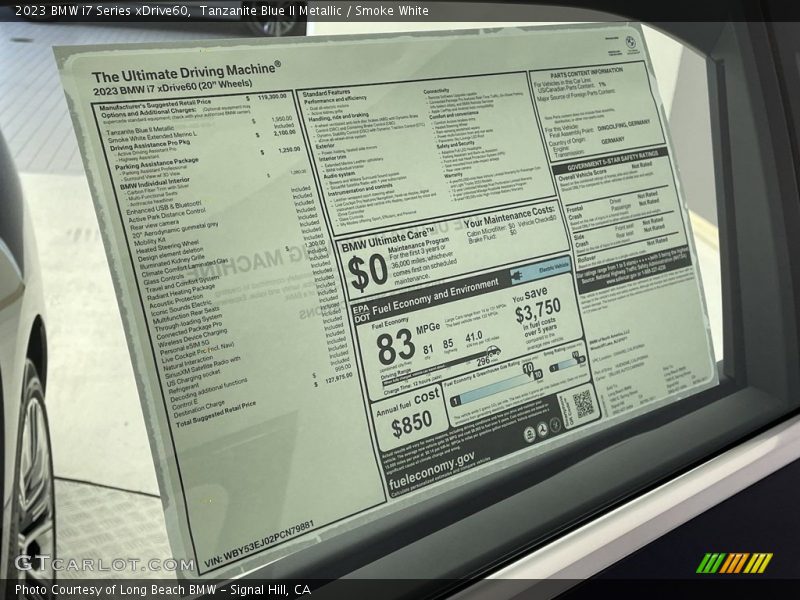
Task: Click the EPA DOT label box
Action: 360,312
